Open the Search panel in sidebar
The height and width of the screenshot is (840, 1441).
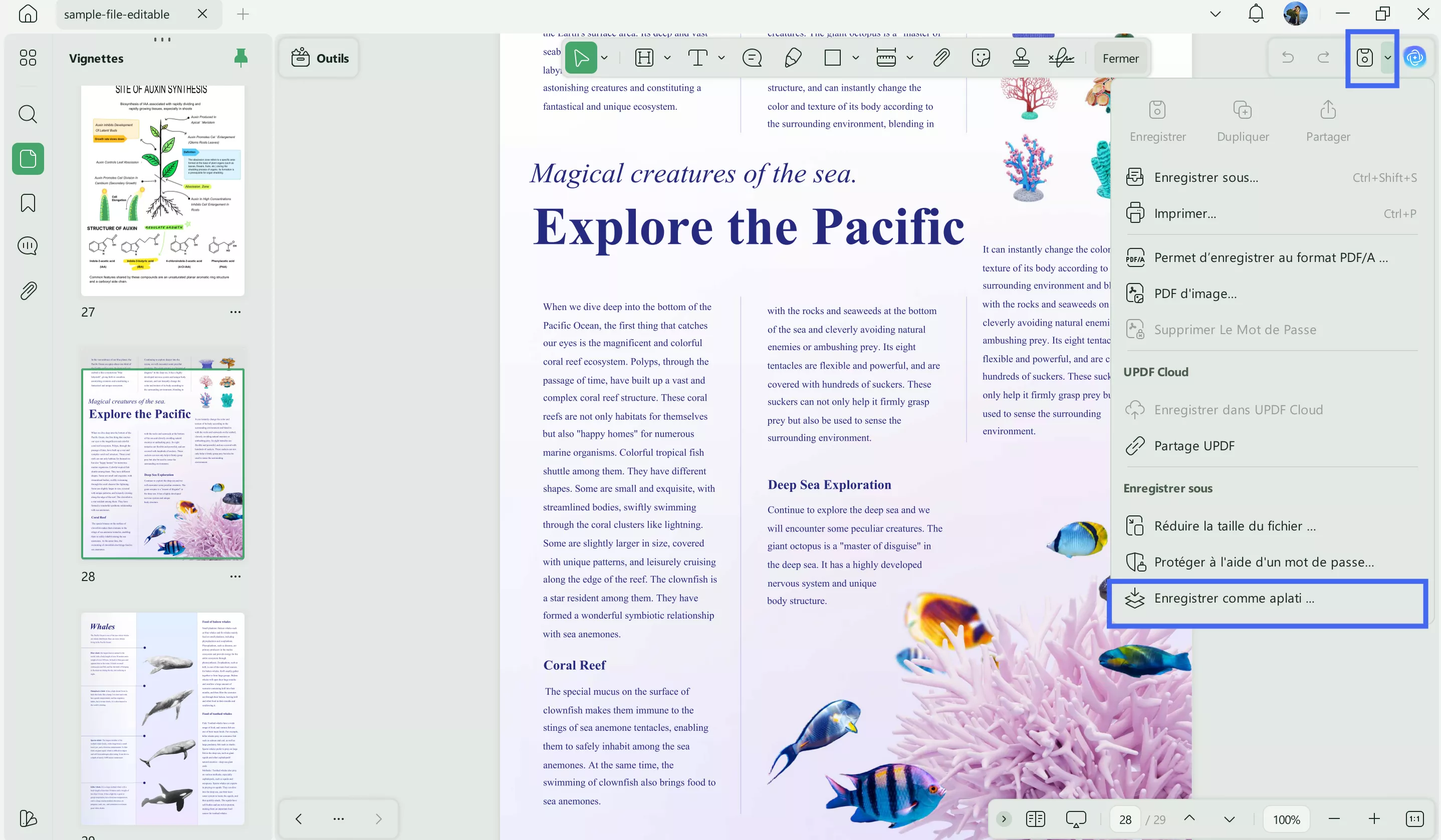[28, 114]
